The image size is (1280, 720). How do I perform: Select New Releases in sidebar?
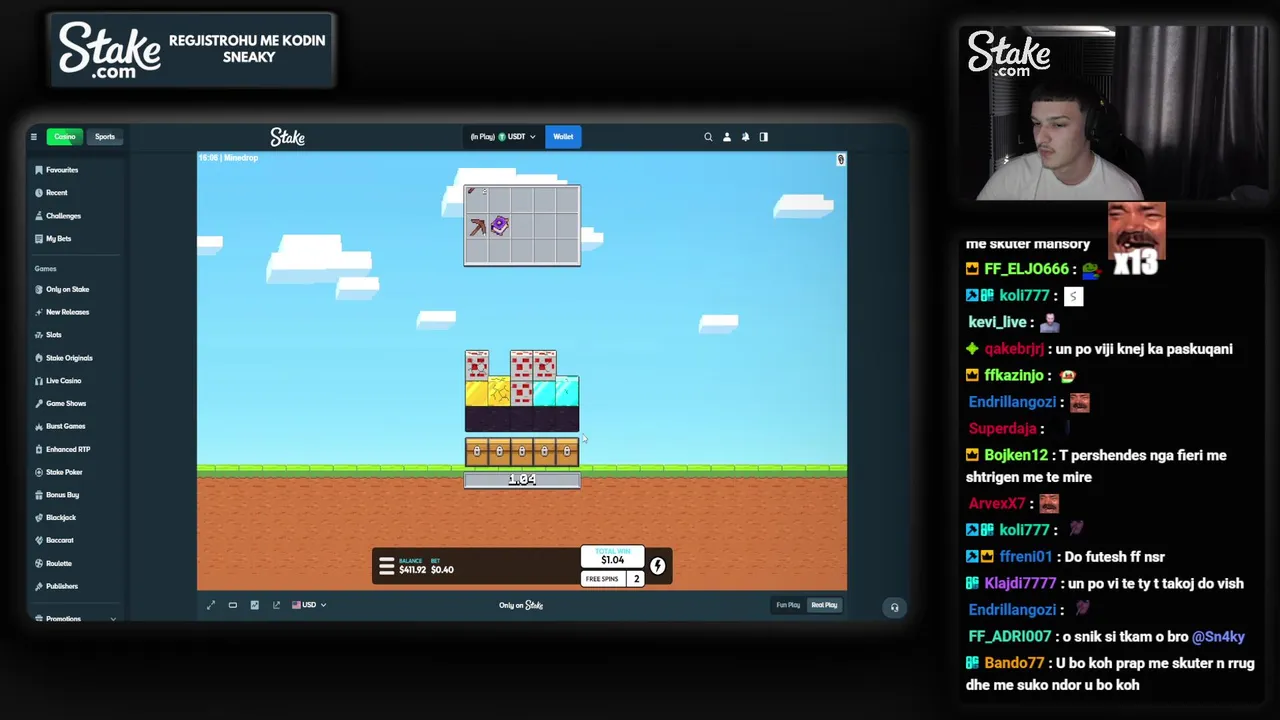67,312
